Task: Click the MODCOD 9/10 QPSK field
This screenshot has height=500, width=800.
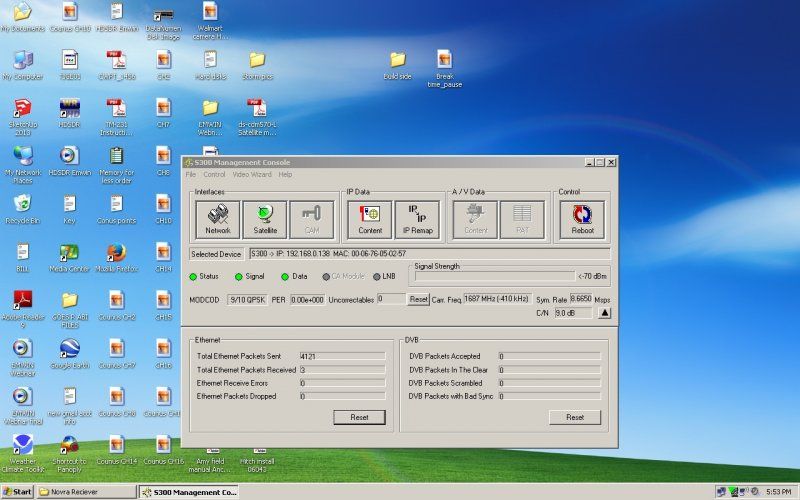Action: (247, 299)
